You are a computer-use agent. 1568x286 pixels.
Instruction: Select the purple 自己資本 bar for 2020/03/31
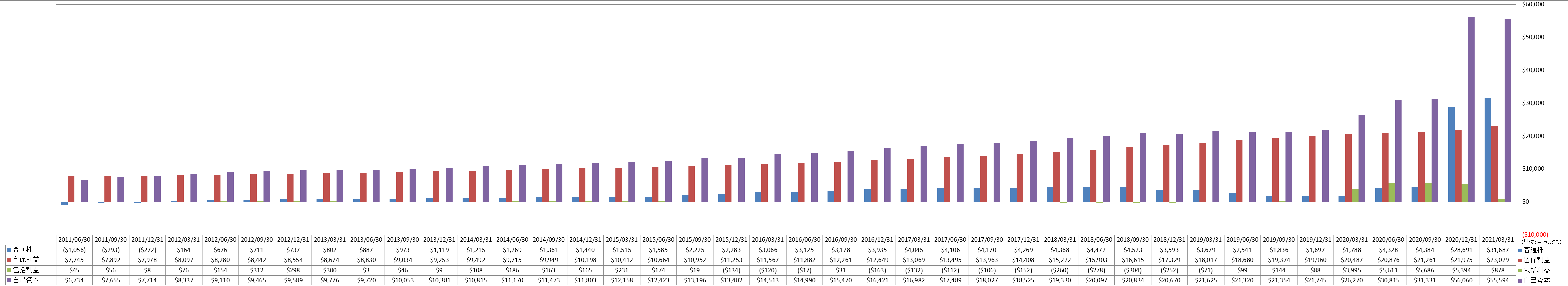[x=1362, y=159]
